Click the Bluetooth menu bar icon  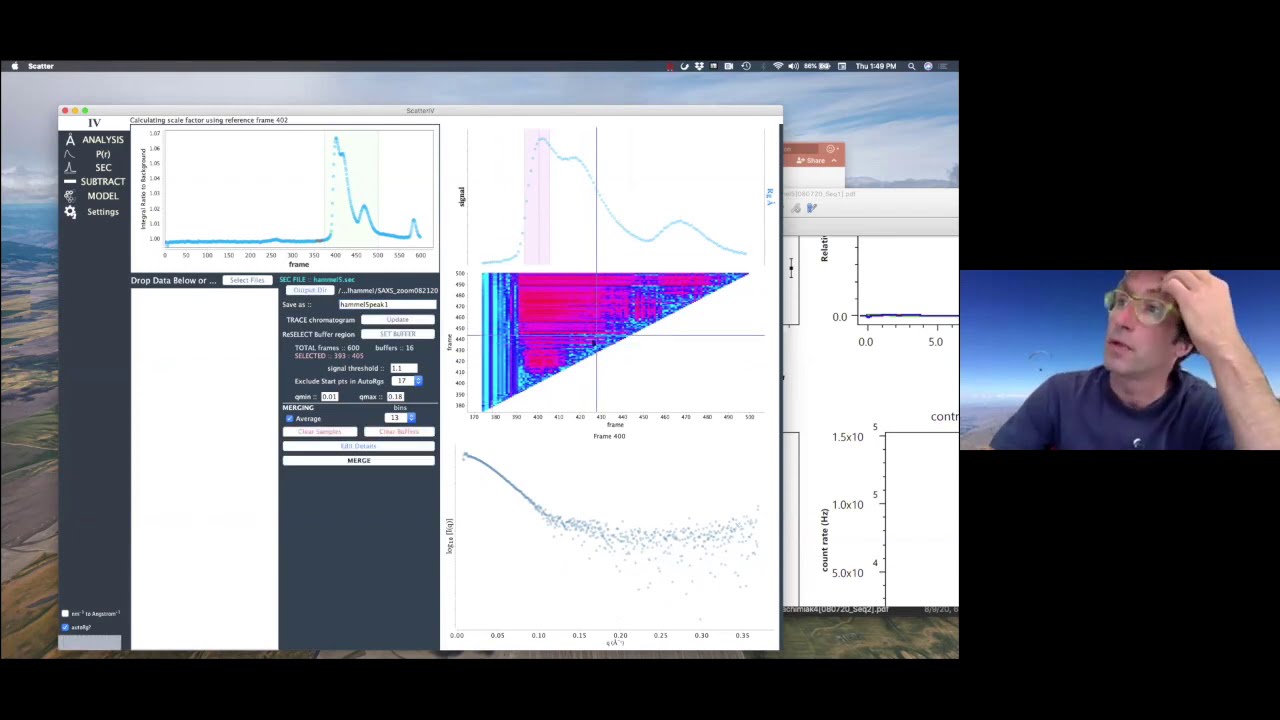pyautogui.click(x=762, y=66)
